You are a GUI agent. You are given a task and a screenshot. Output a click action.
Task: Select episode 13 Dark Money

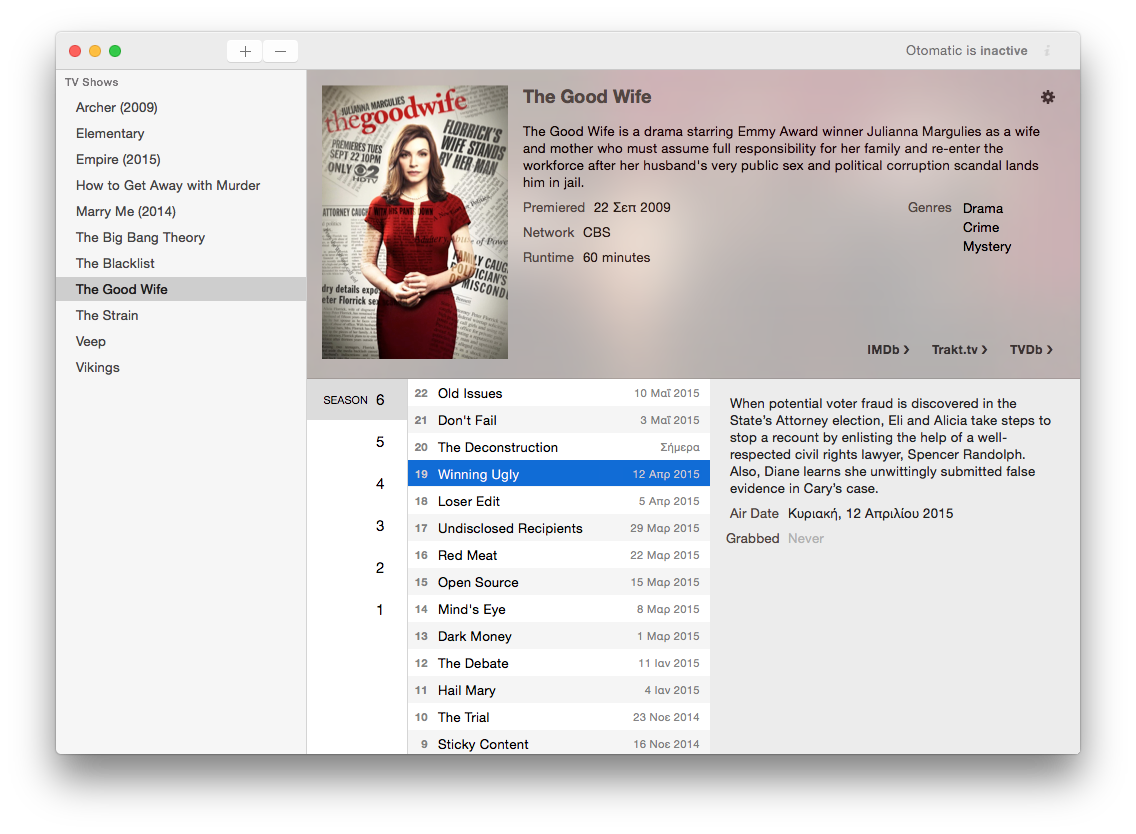[x=559, y=636]
